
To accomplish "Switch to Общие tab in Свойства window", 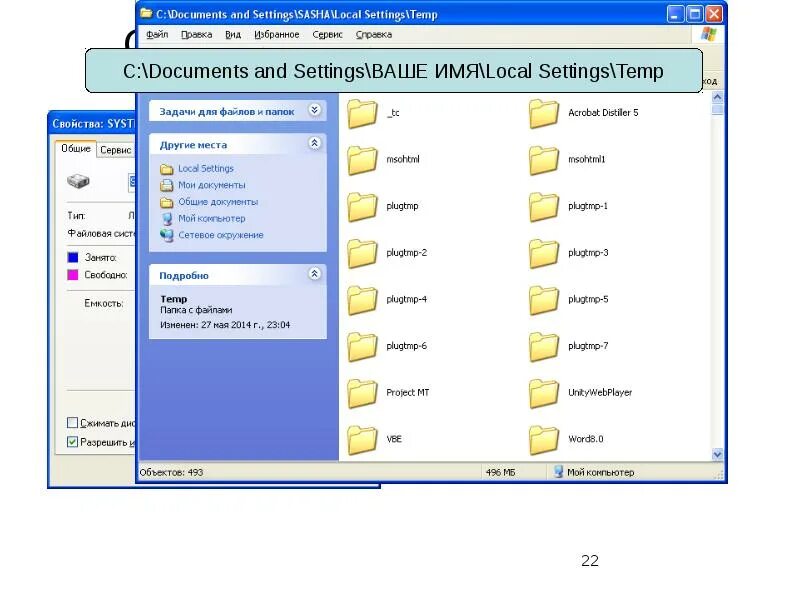I will pyautogui.click(x=76, y=148).
